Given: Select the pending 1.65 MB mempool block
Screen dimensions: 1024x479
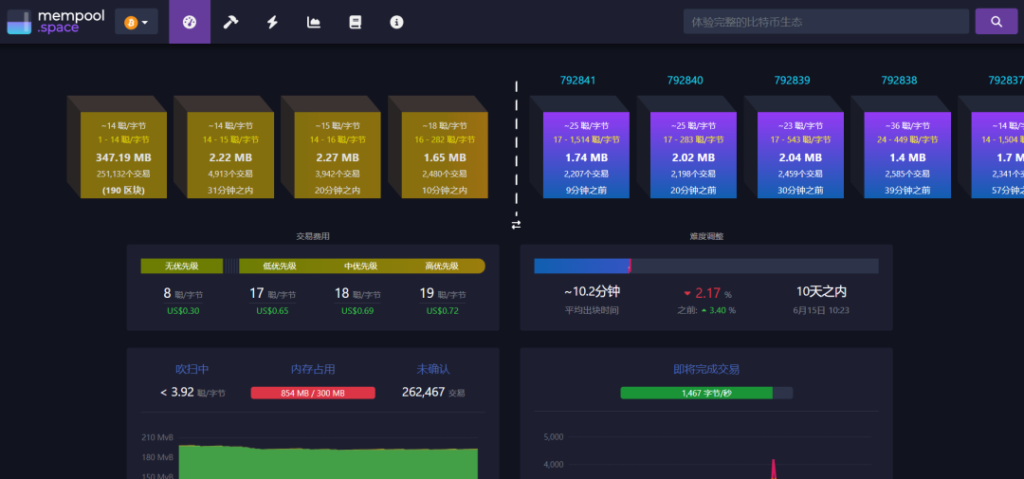Looking at the screenshot, I should coord(444,155).
